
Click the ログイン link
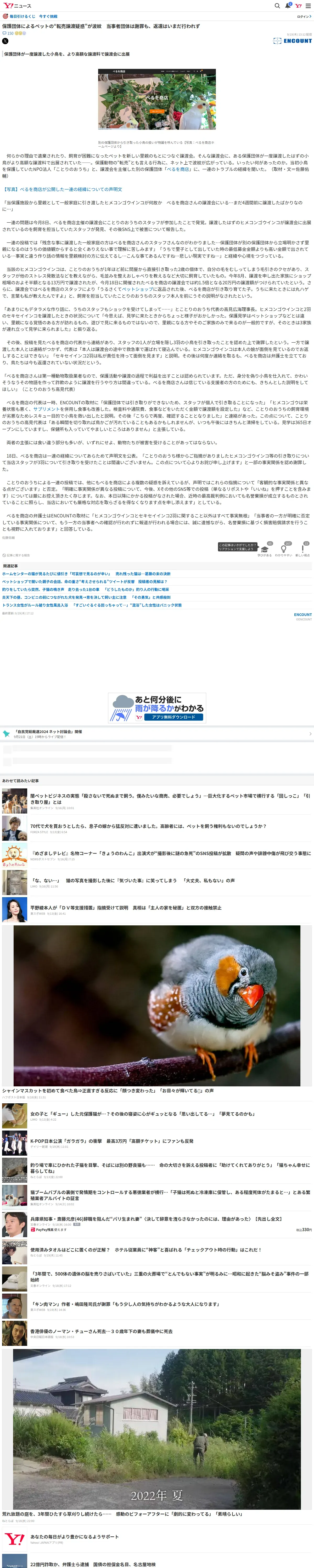(x=304, y=16)
